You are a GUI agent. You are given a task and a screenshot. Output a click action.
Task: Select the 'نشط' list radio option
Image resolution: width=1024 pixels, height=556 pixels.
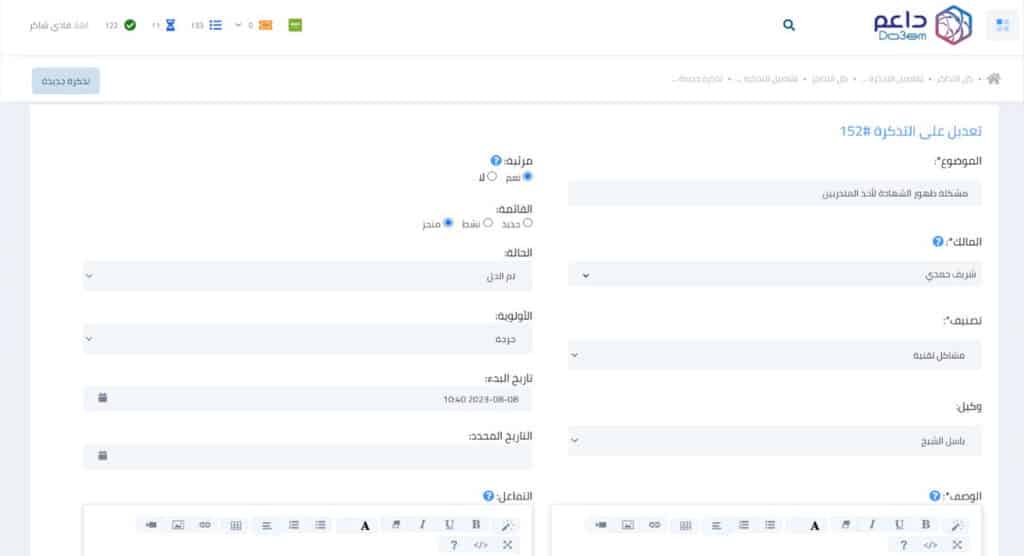(488, 223)
